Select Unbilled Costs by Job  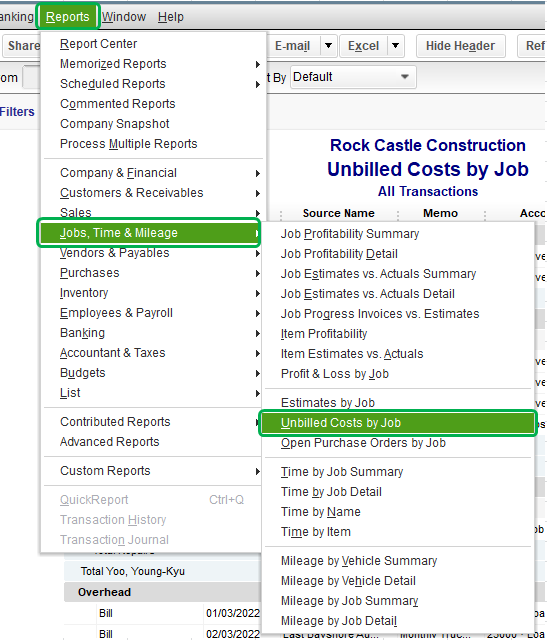[398, 423]
